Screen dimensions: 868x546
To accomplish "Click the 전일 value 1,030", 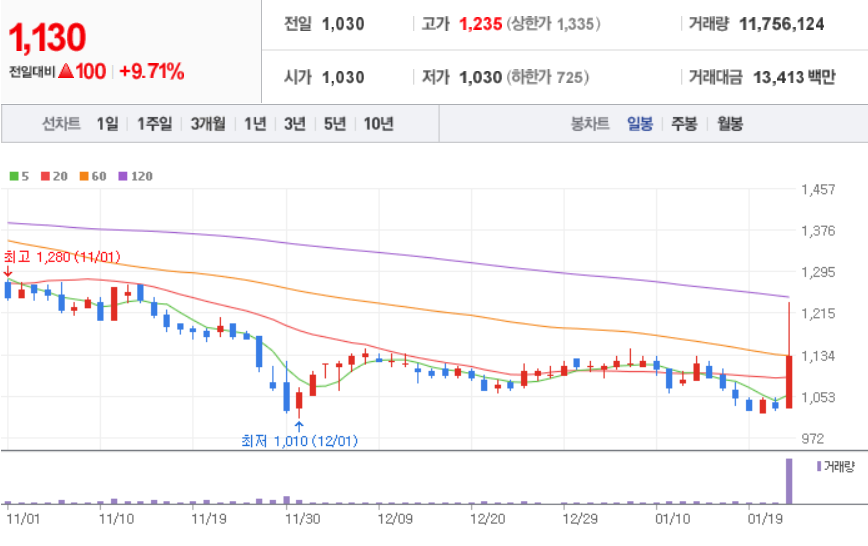I will point(343,24).
